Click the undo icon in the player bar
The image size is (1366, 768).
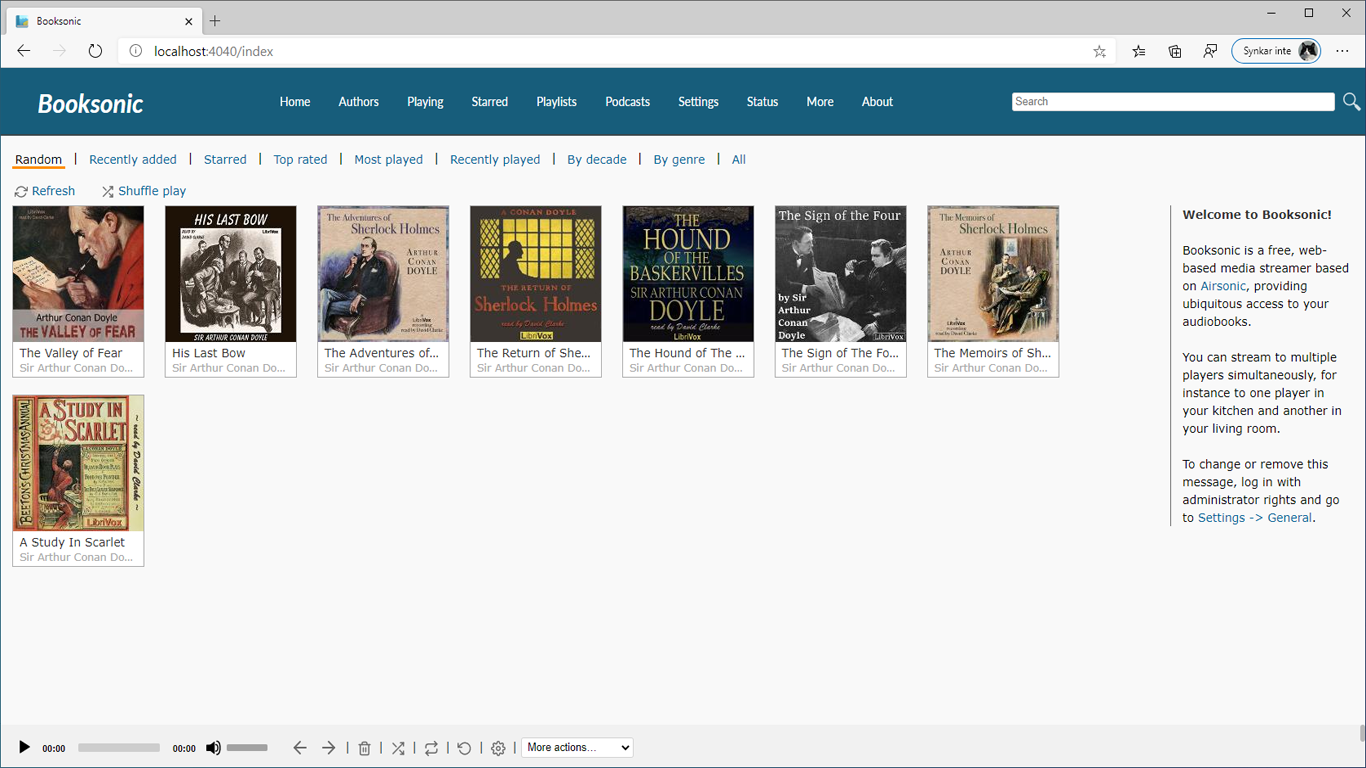pyautogui.click(x=464, y=748)
